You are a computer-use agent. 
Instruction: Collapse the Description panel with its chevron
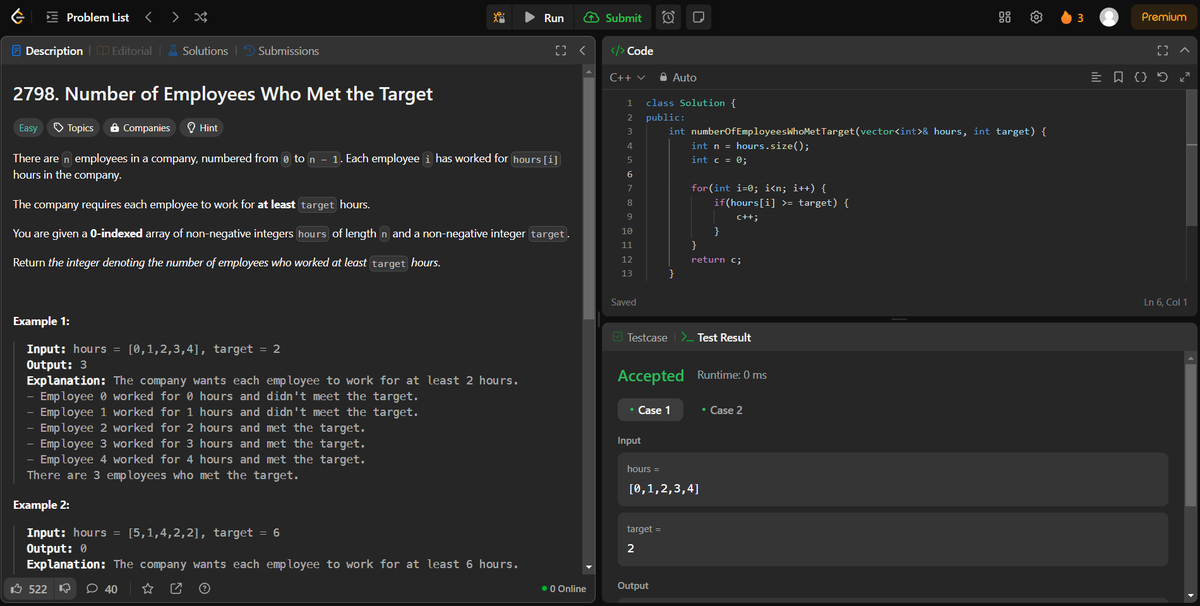click(x=581, y=50)
